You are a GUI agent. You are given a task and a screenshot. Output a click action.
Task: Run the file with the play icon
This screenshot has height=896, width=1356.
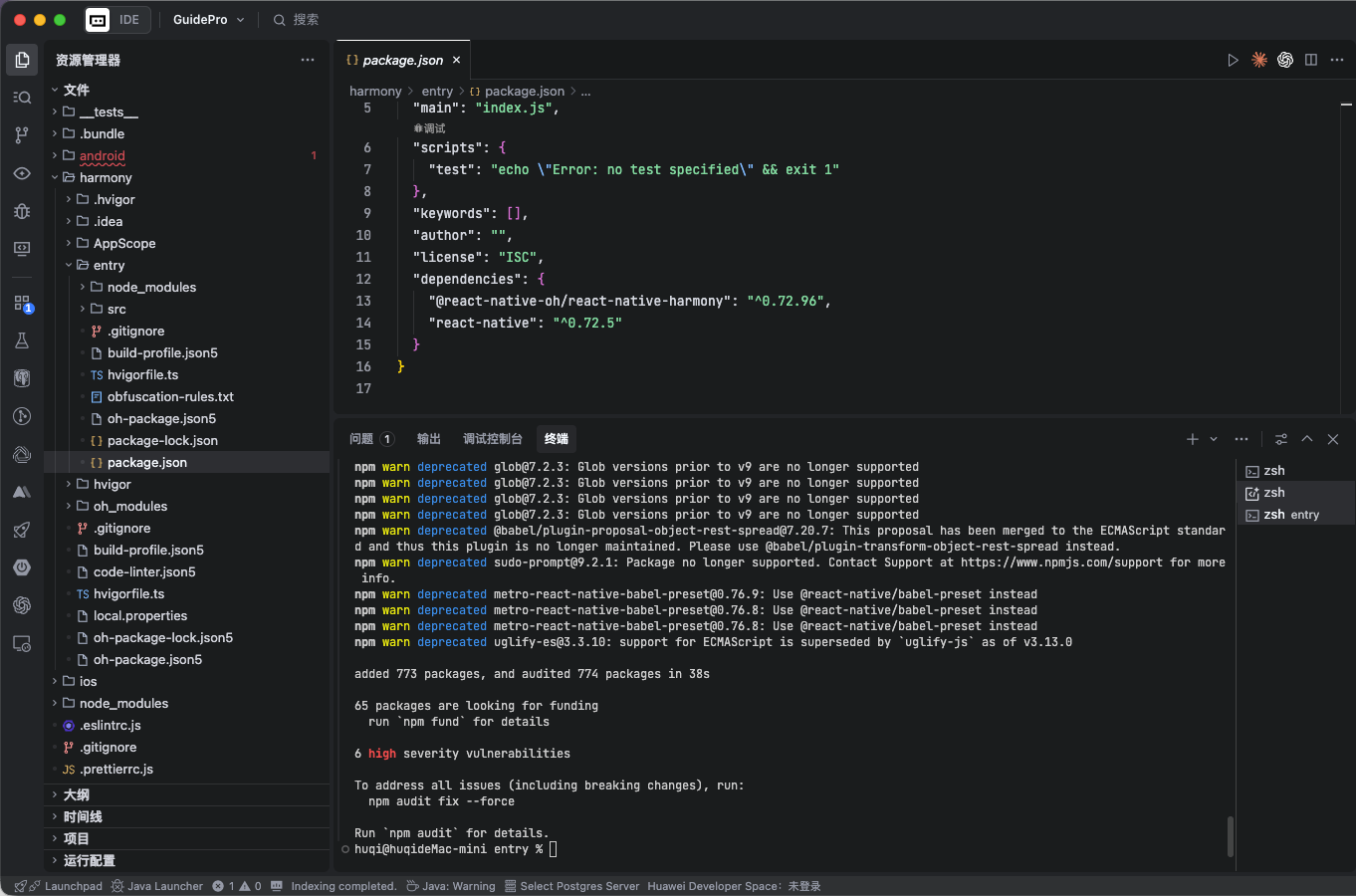click(1233, 60)
